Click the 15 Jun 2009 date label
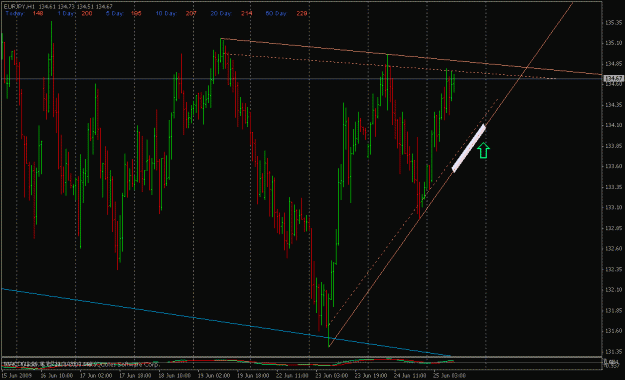Screen dimensions: 625x380 click(x=17, y=376)
